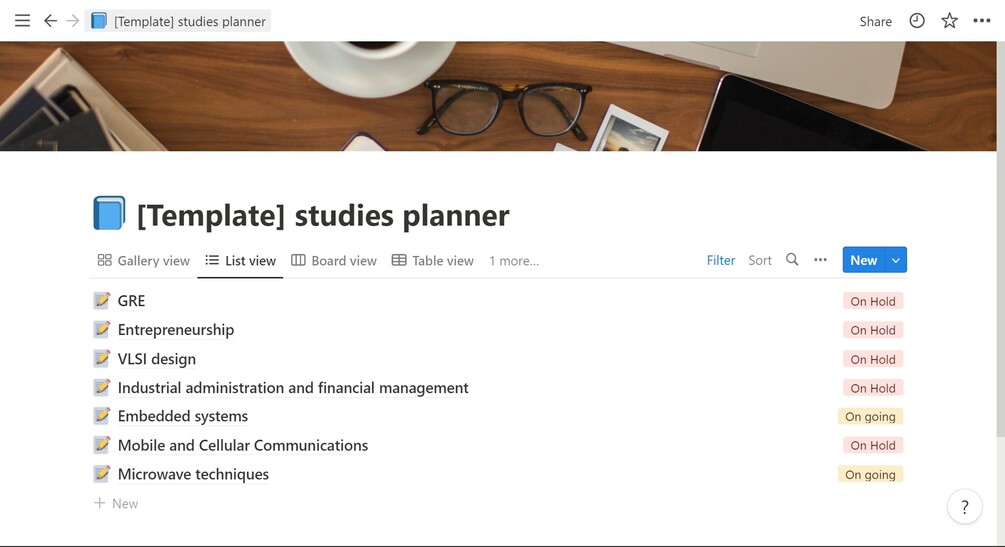Open the Filter options

[721, 260]
